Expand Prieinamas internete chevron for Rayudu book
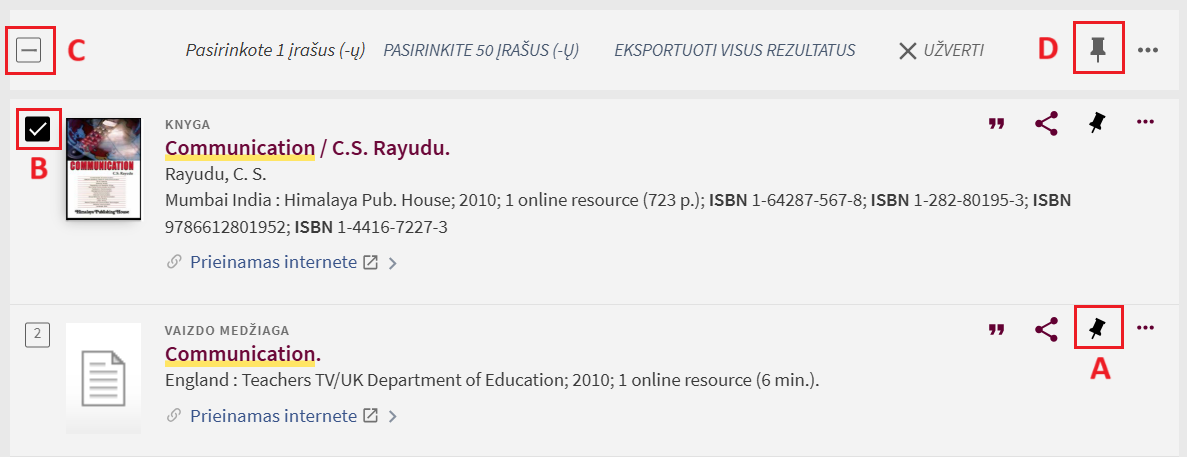The height and width of the screenshot is (457, 1187). [x=393, y=264]
